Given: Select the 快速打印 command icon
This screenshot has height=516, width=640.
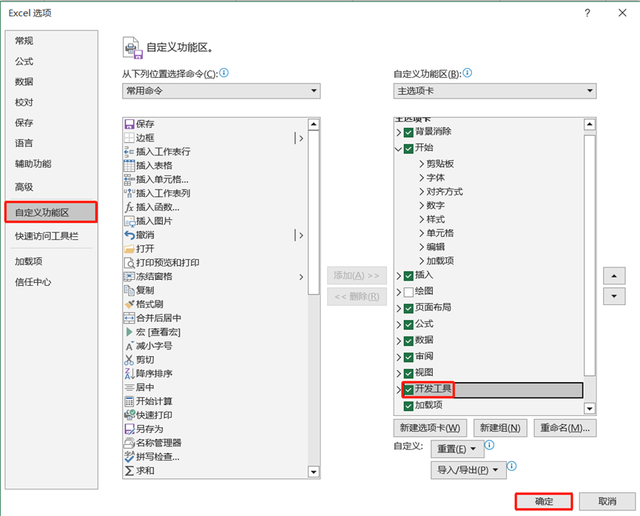Looking at the screenshot, I should pyautogui.click(x=129, y=416).
